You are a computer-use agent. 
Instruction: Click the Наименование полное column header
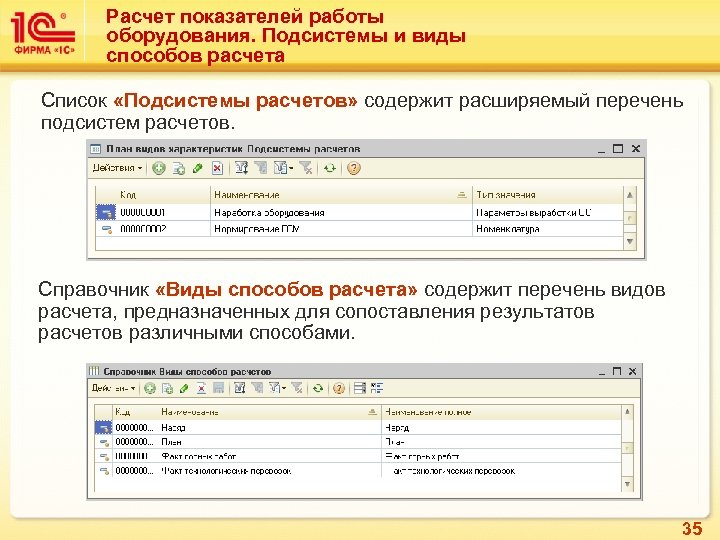click(x=501, y=412)
